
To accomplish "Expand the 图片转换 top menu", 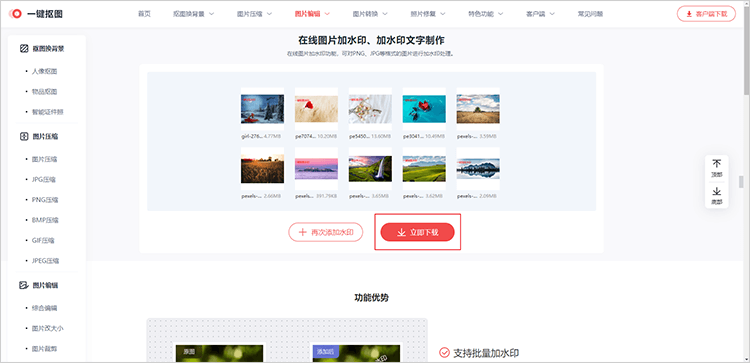I will (x=370, y=14).
